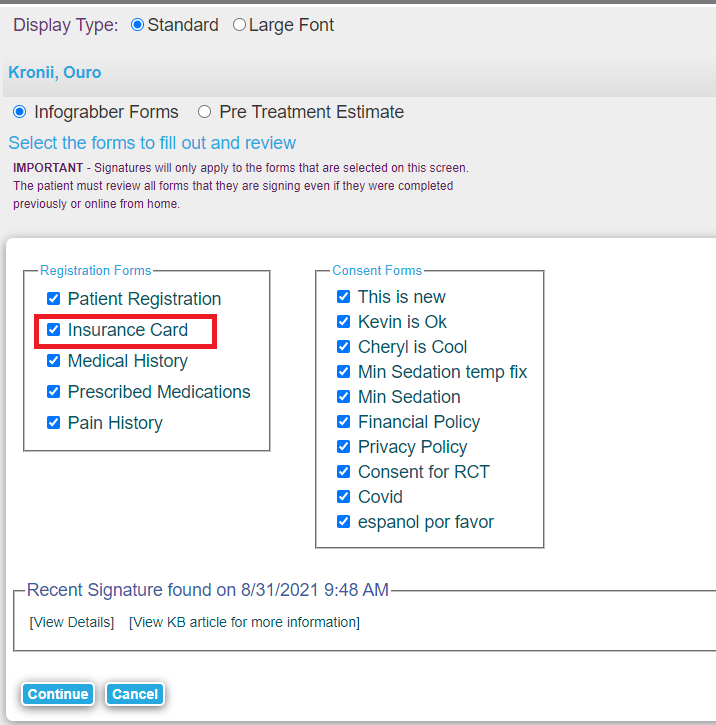Uncheck the Patient Registration form
Screen dimensions: 716x725
coord(54,299)
